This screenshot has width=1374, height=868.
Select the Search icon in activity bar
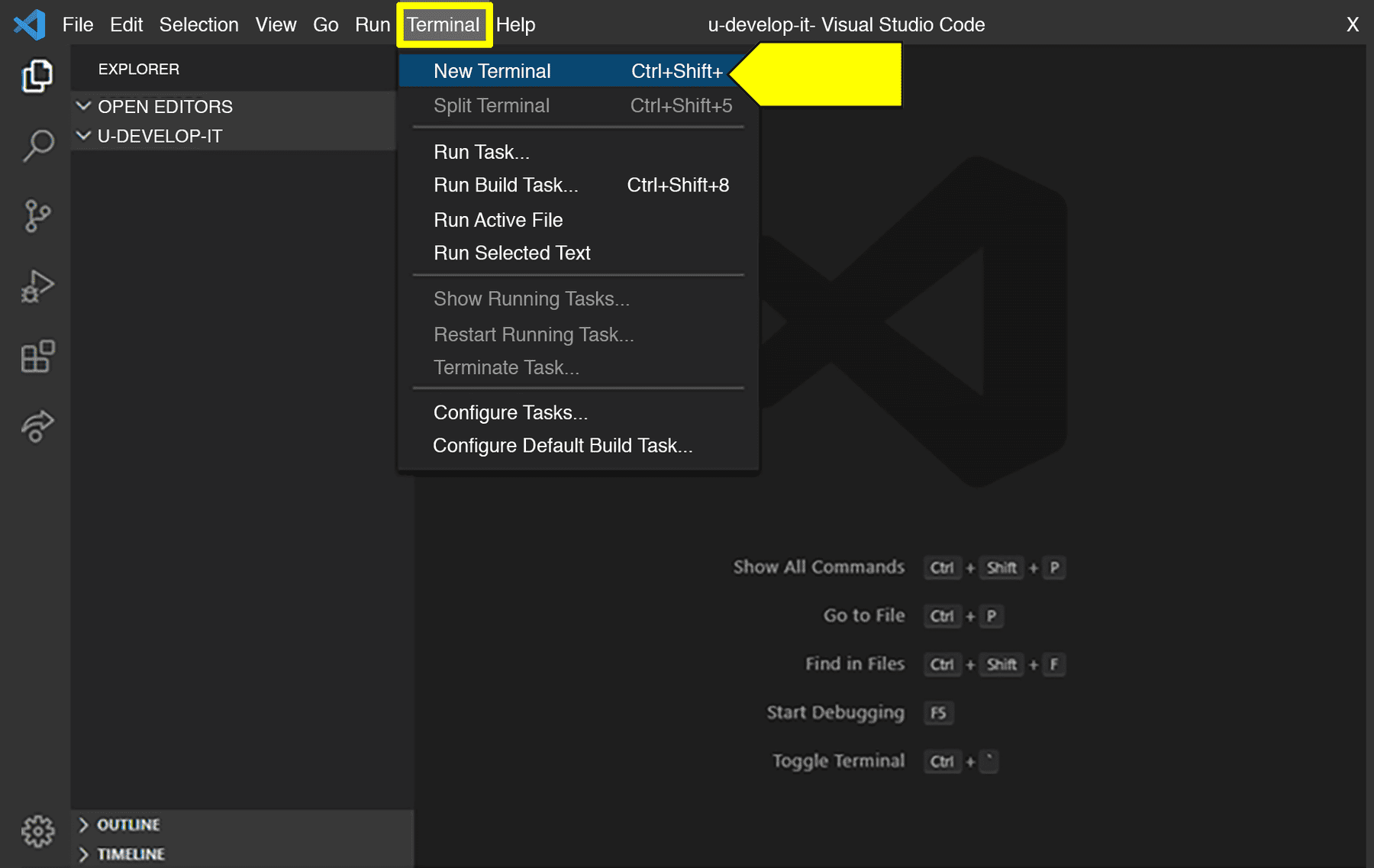[x=37, y=144]
